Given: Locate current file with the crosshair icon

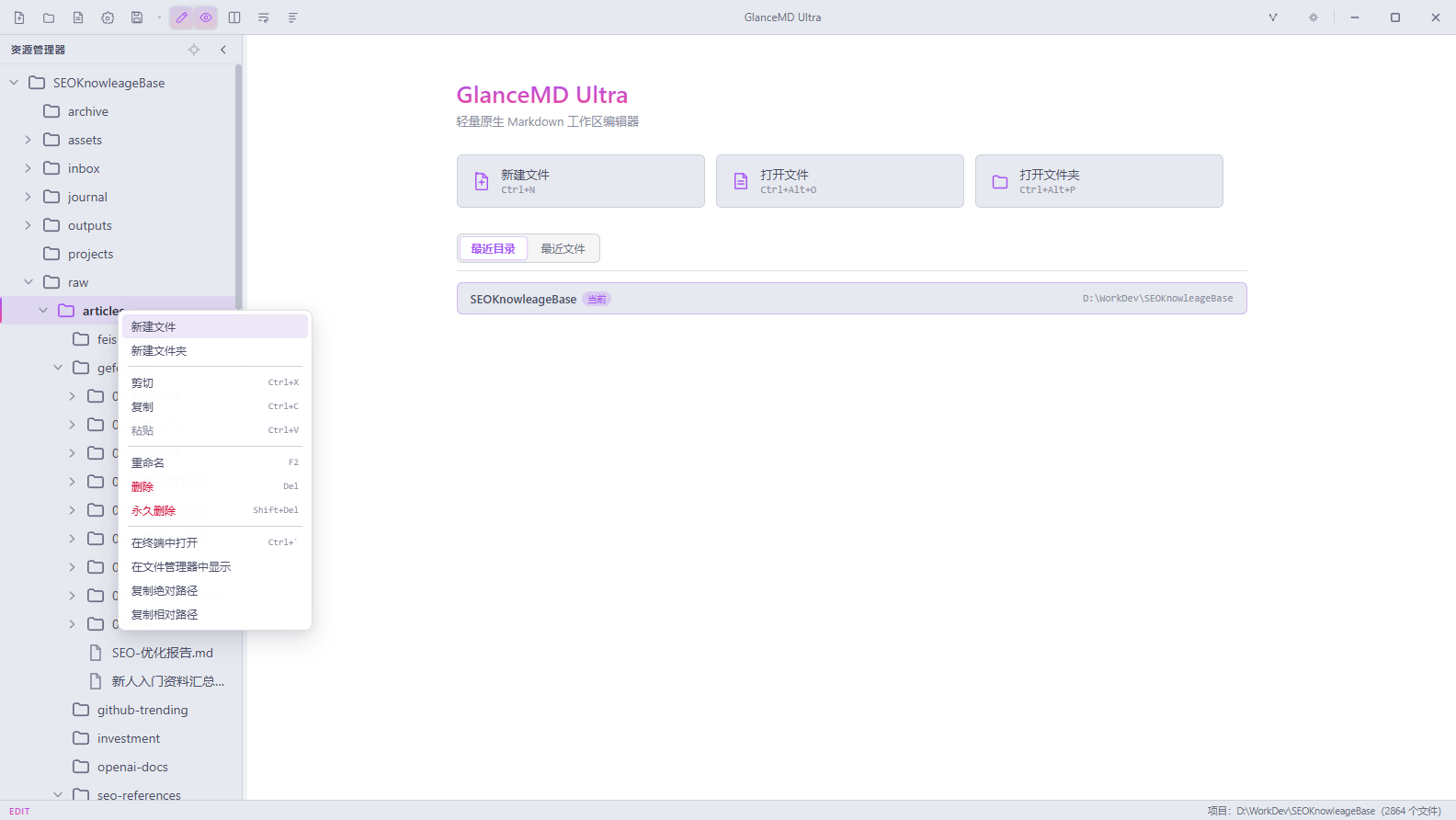Looking at the screenshot, I should coord(194,50).
